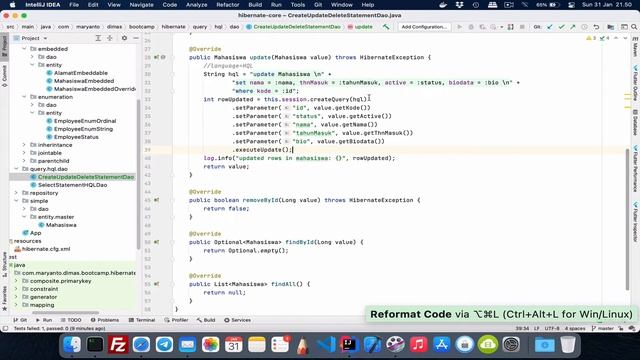Collapse the enumeration package folder
The image size is (640, 360).
pyautogui.click(x=24, y=97)
